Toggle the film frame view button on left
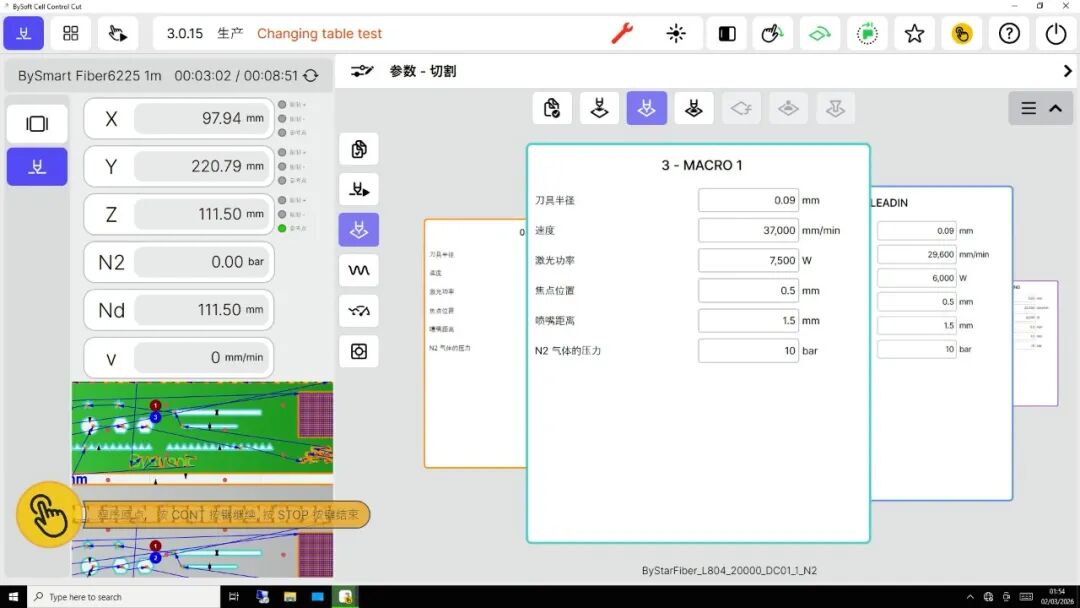Image resolution: width=1080 pixels, height=608 pixels. pyautogui.click(x=37, y=124)
